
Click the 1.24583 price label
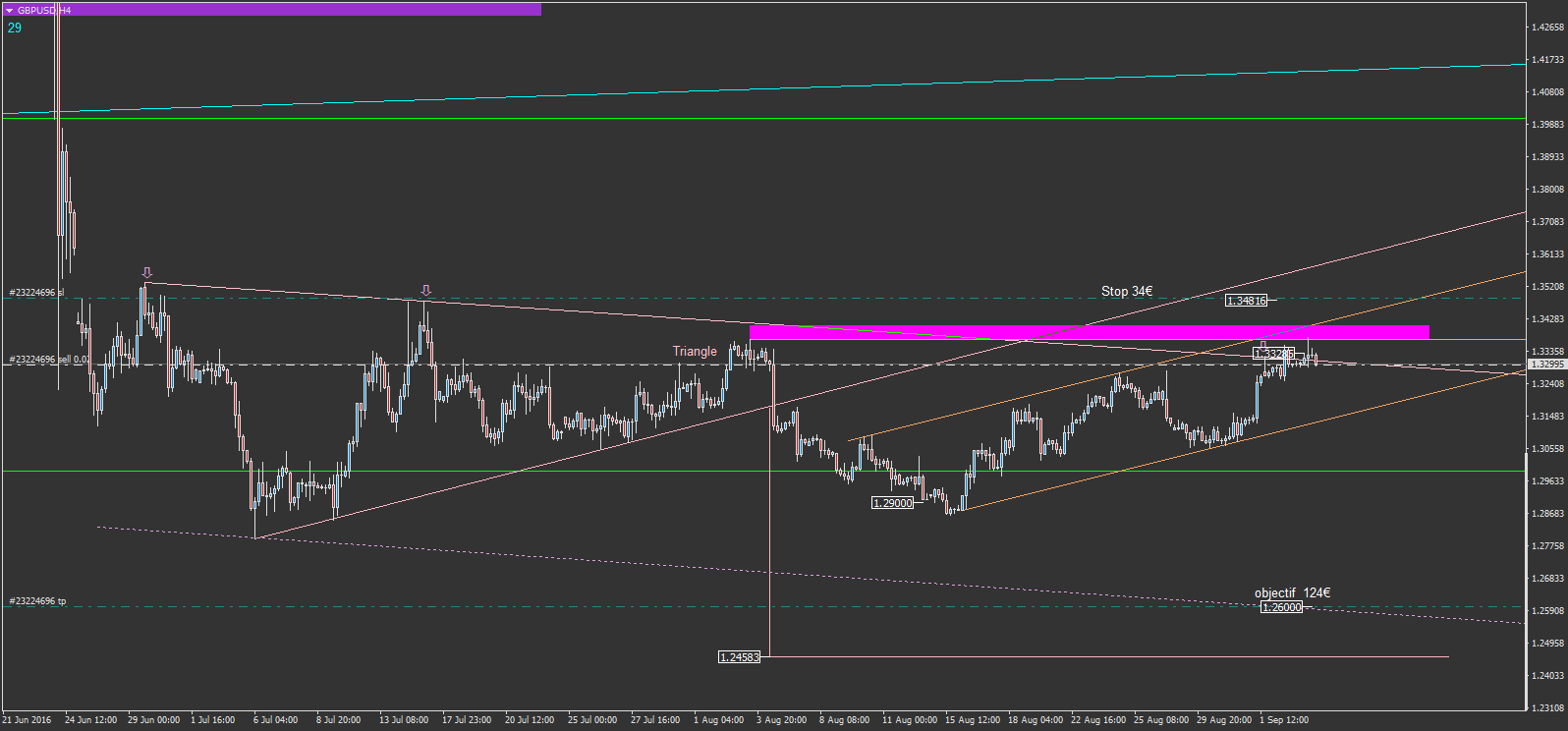[740, 657]
